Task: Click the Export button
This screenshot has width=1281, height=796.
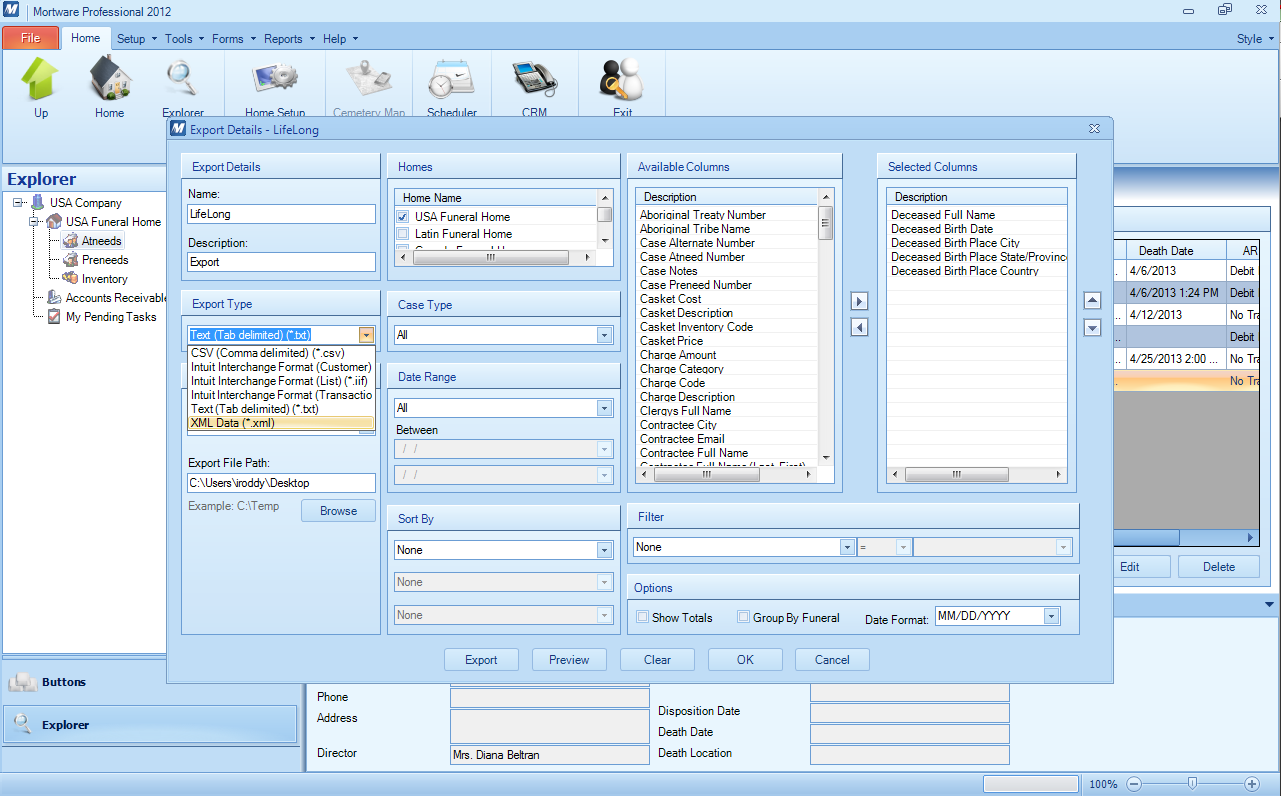Action: click(x=481, y=660)
